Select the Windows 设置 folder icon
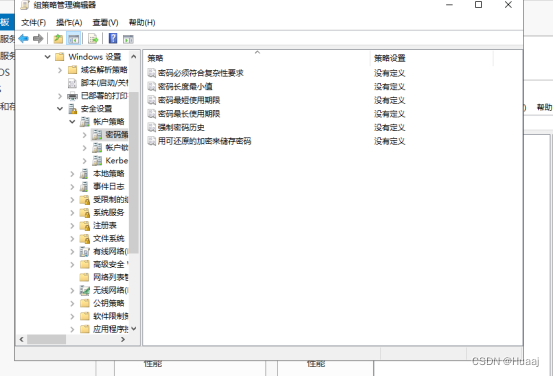Image resolution: width=554 pixels, height=376 pixels. (60, 57)
